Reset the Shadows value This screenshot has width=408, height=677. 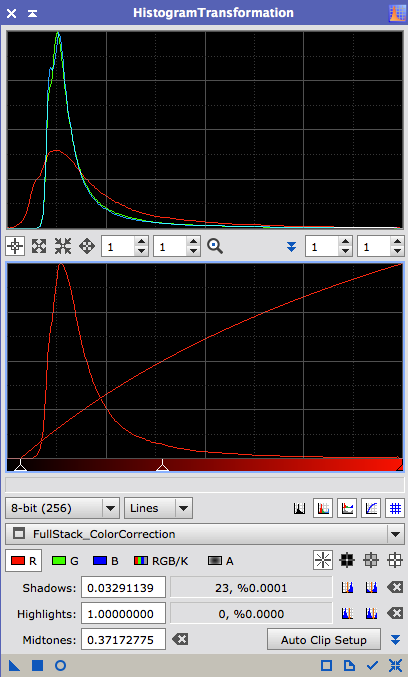395,587
